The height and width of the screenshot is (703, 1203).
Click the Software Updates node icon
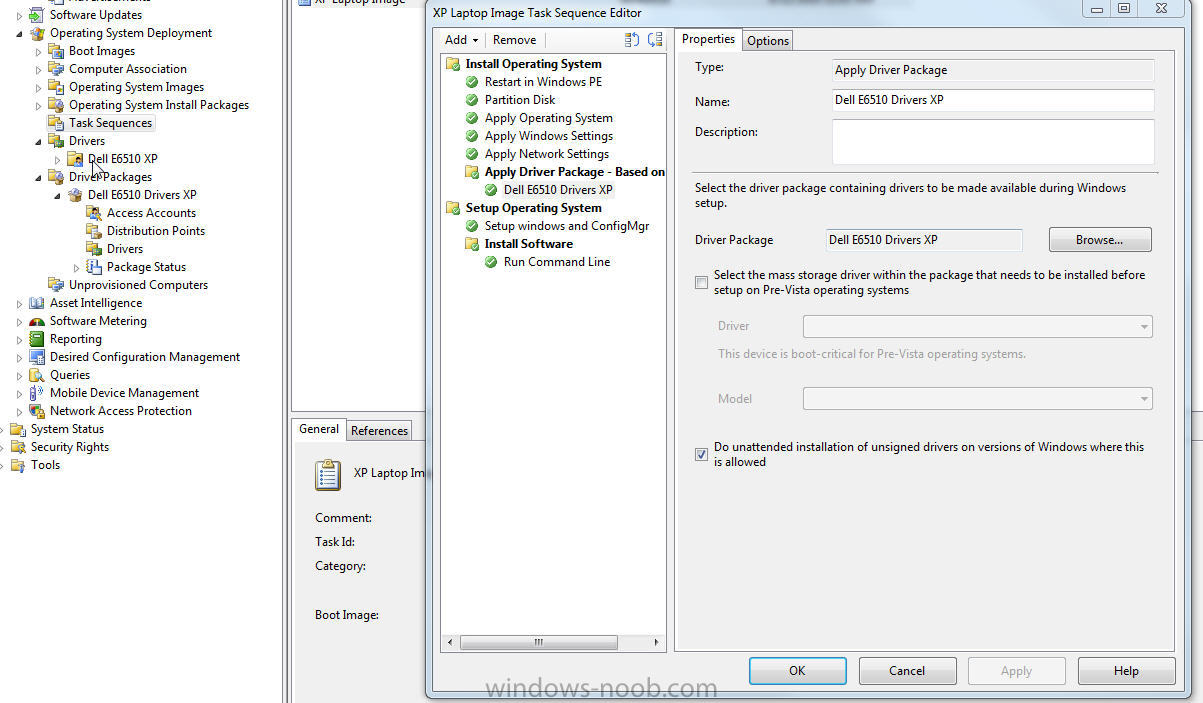click(37, 15)
